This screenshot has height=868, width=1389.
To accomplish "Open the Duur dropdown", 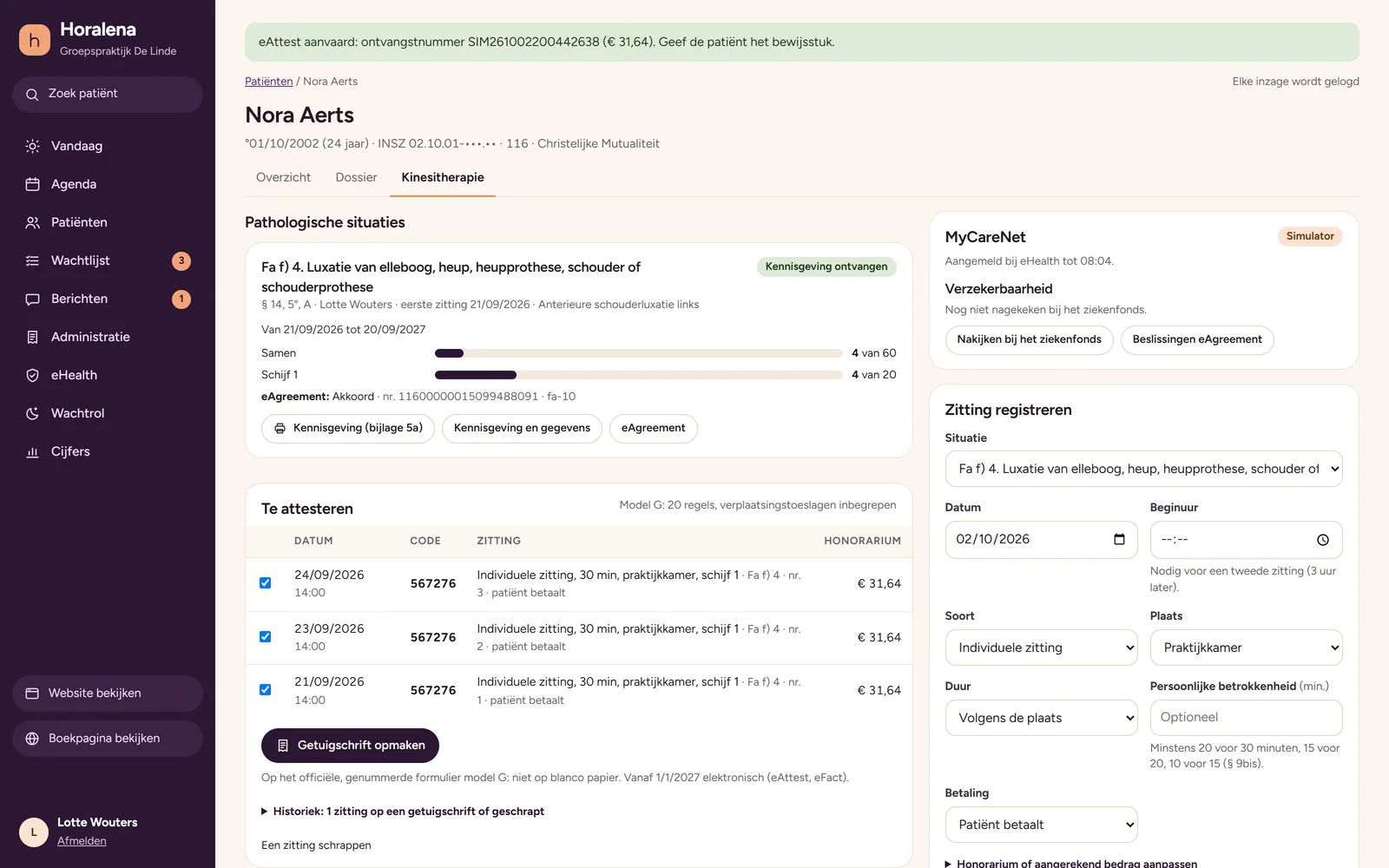I will pos(1041,718).
